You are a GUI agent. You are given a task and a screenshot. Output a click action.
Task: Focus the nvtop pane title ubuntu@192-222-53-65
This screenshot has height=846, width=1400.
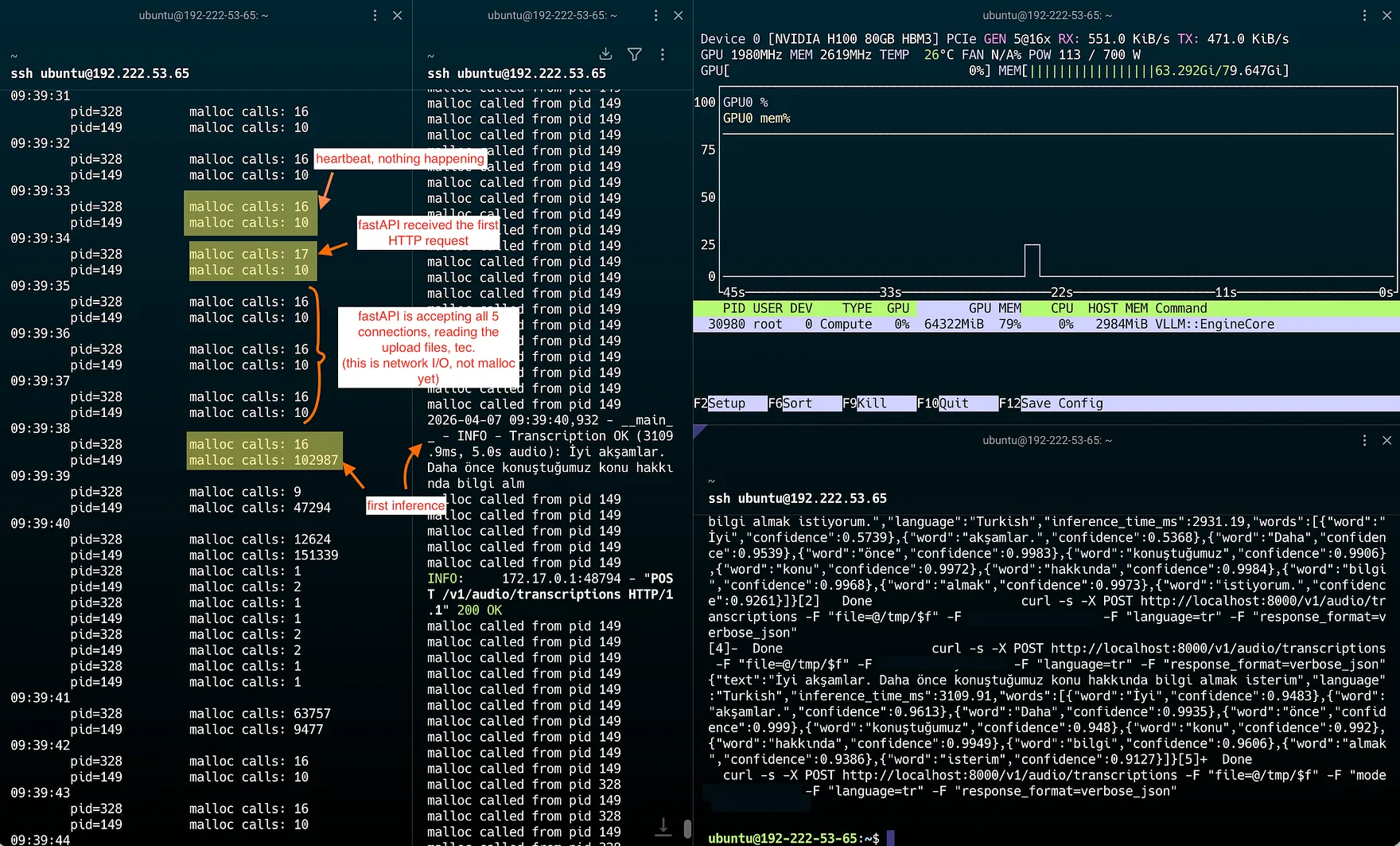(x=1047, y=15)
